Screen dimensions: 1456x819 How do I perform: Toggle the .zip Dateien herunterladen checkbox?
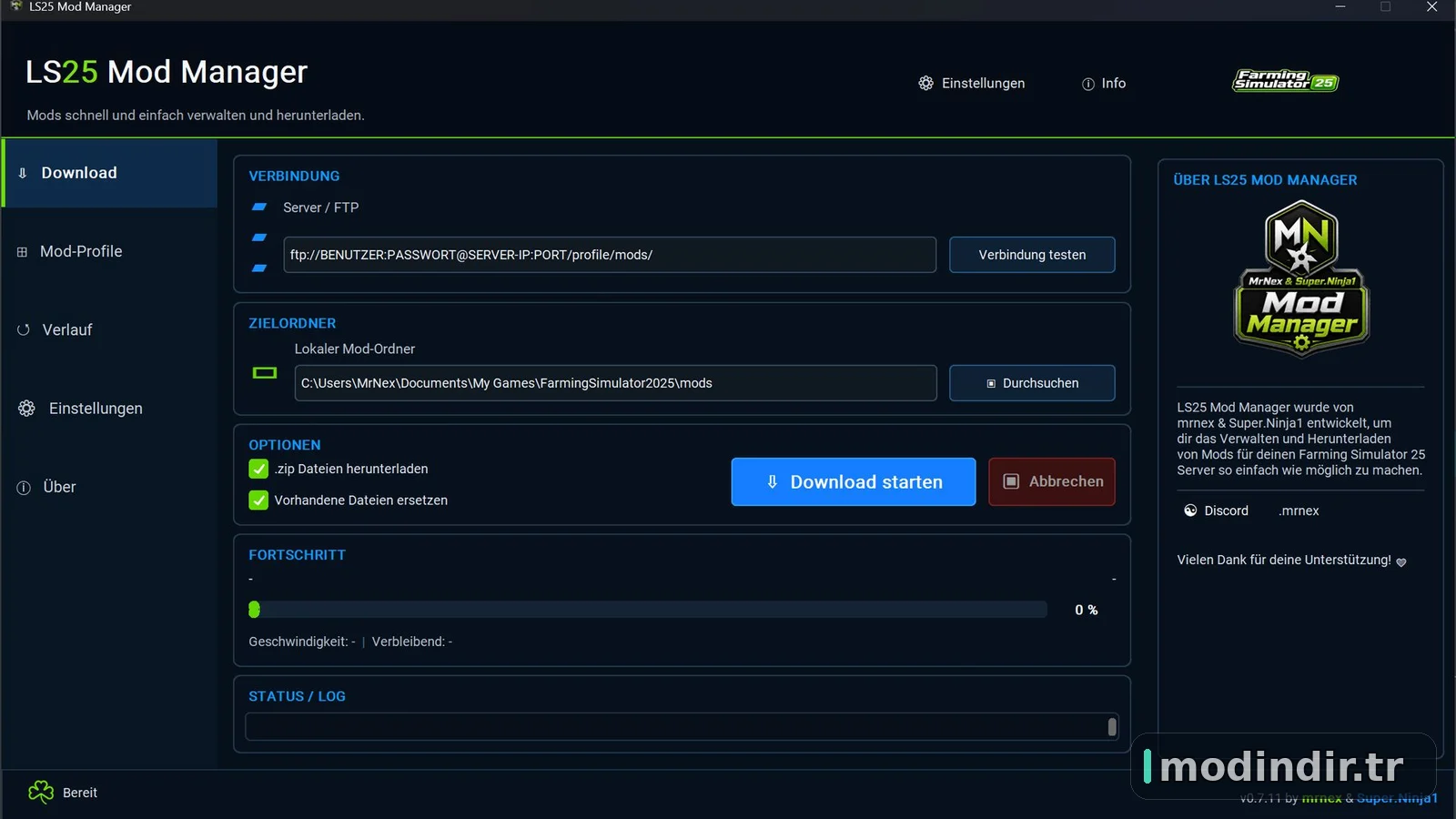(x=258, y=469)
